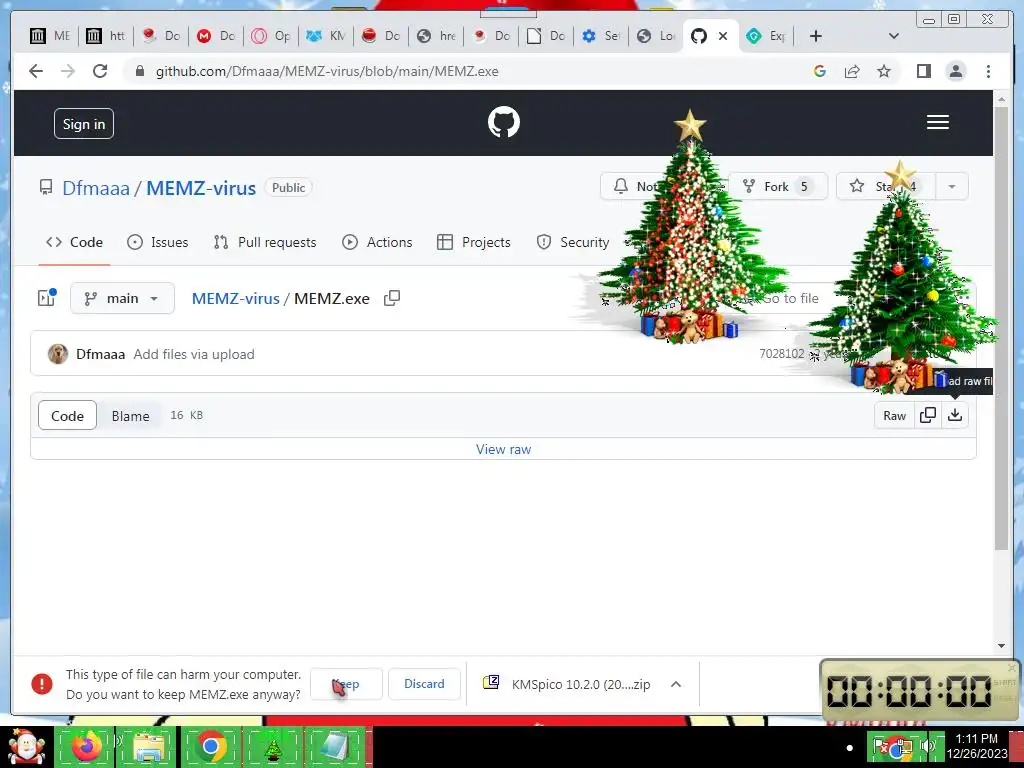Open the View raw link
Image resolution: width=1024 pixels, height=768 pixels.
coord(504,449)
